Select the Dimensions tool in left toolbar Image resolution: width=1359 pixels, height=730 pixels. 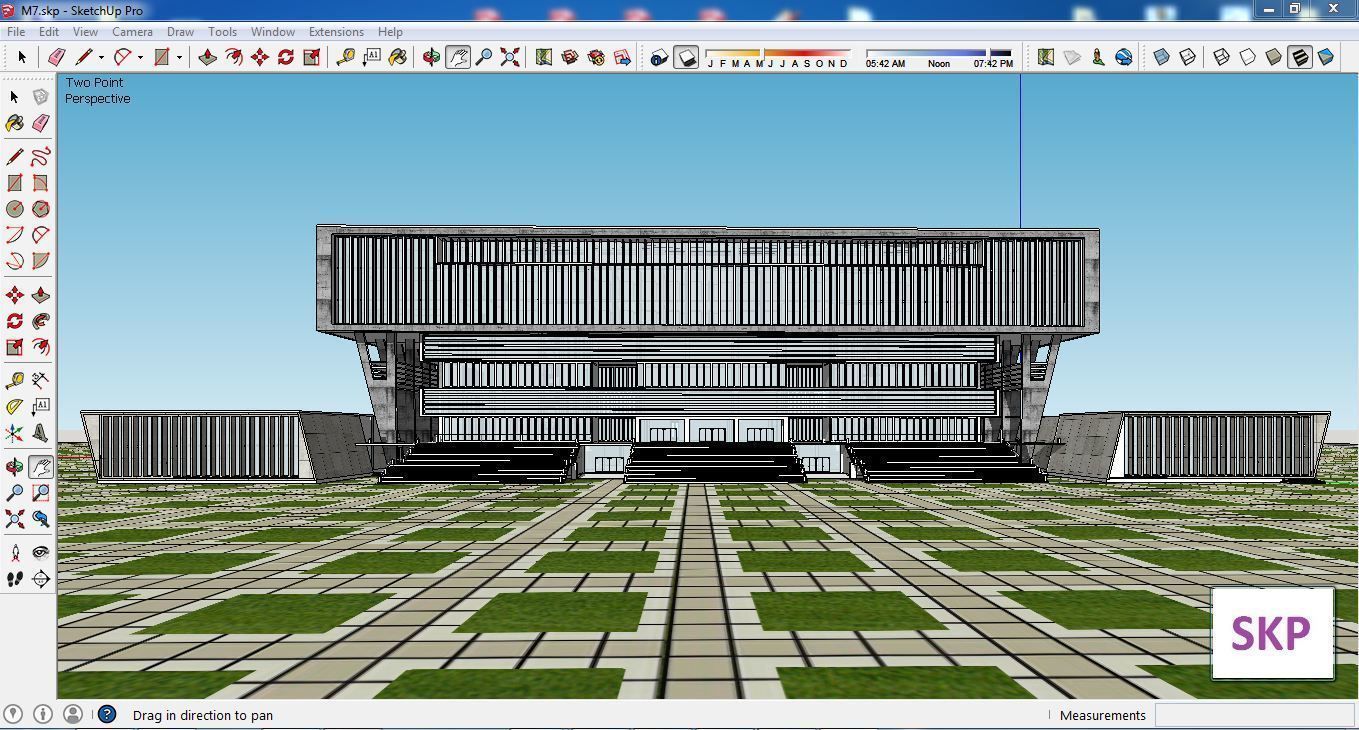(41, 381)
